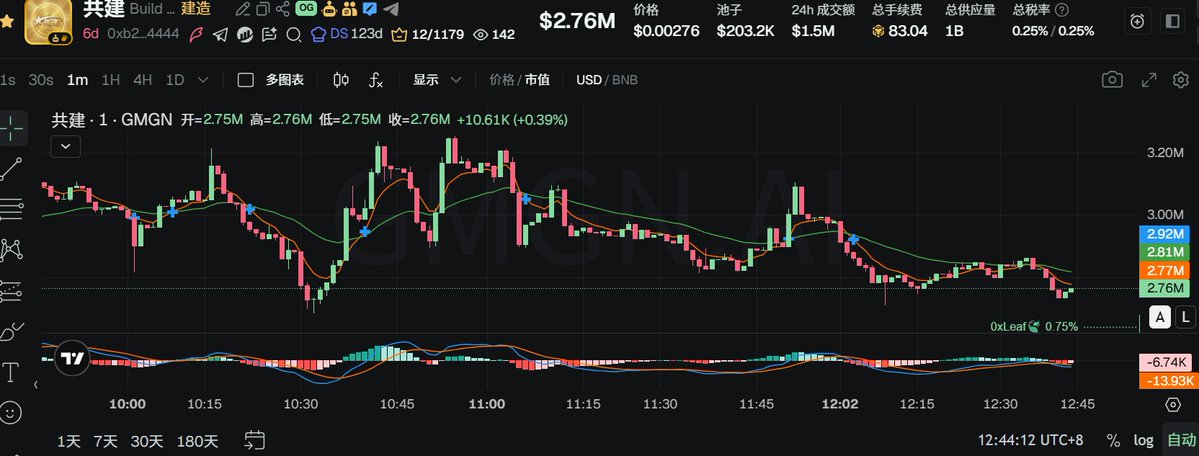Open the 共建 token logo thumbnail
The image size is (1199, 456).
[49, 20]
